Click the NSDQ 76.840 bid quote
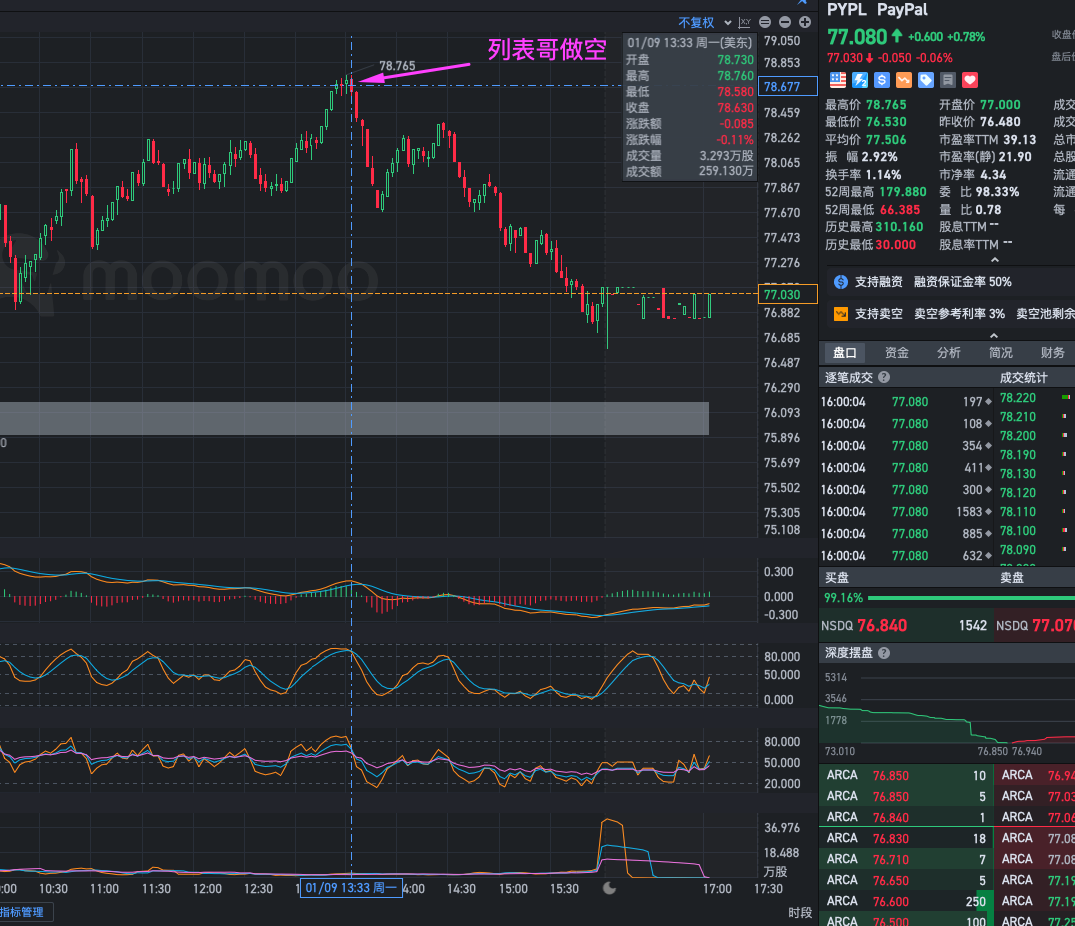The width and height of the screenshot is (1075, 926). tap(906, 626)
